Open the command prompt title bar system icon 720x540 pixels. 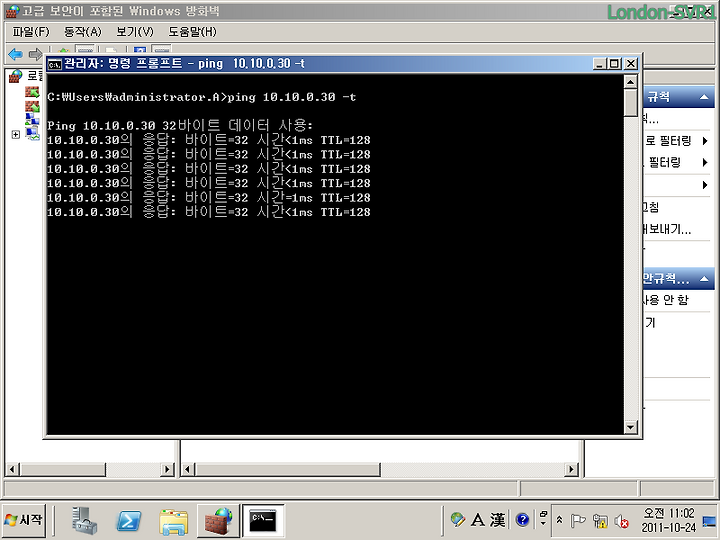click(55, 64)
